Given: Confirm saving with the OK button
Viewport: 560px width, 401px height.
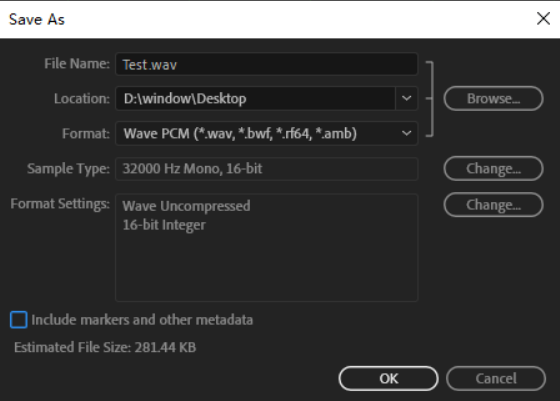Looking at the screenshot, I should pyautogui.click(x=389, y=379).
